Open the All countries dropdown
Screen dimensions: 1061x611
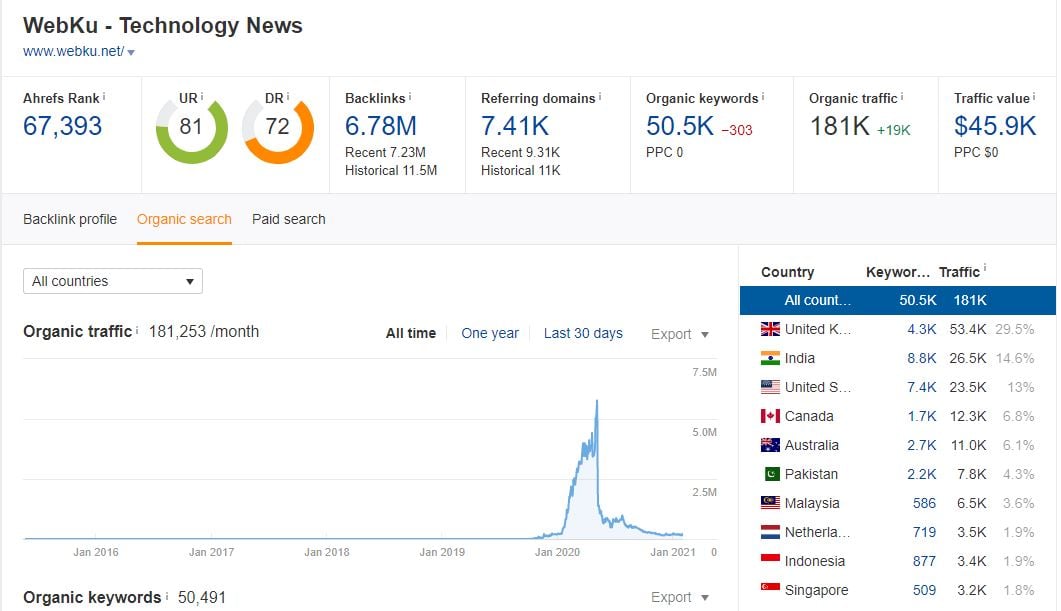point(113,281)
